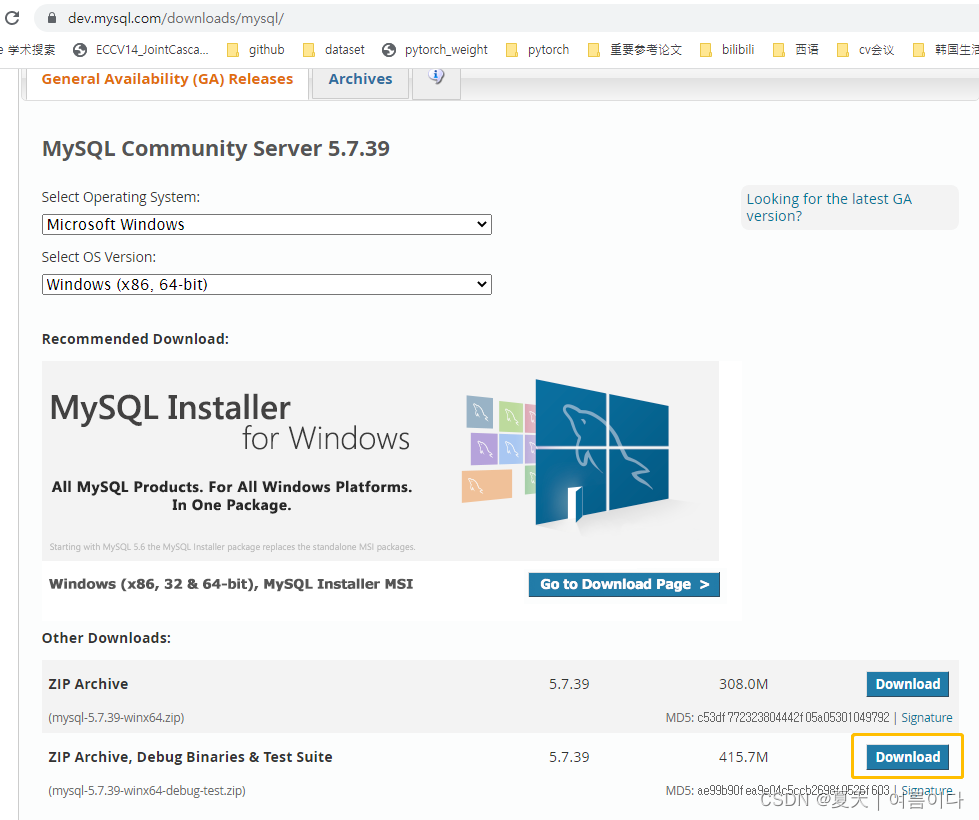Click Go to Download Page button
The height and width of the screenshot is (820, 979).
point(623,584)
